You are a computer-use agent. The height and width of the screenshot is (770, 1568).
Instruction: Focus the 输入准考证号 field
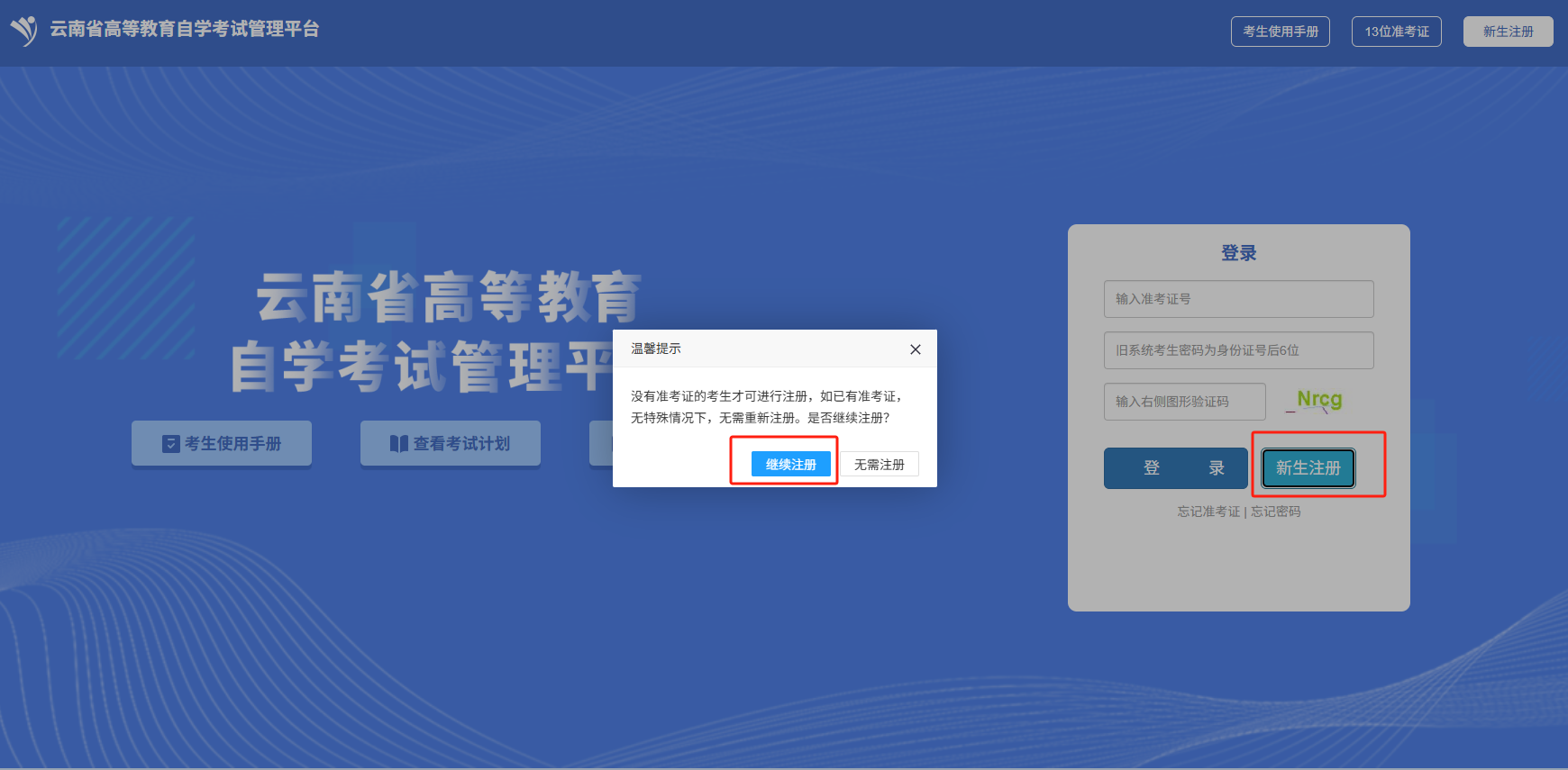click(1239, 299)
